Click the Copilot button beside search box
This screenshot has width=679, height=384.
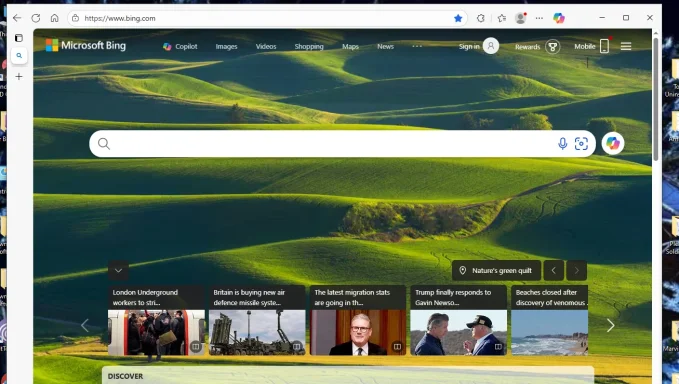(x=613, y=143)
